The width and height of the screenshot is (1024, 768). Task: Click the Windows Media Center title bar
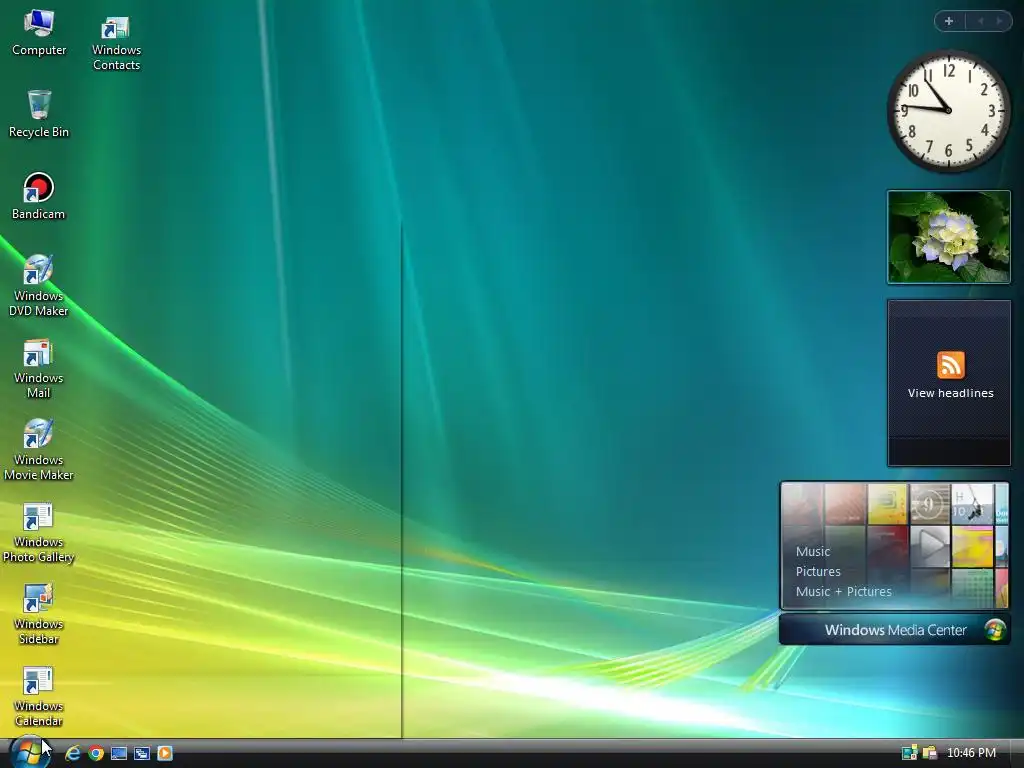[x=895, y=630]
